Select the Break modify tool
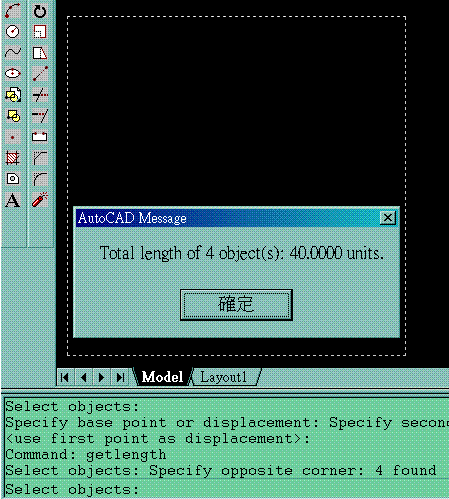The height and width of the screenshot is (499, 449). tap(40, 137)
